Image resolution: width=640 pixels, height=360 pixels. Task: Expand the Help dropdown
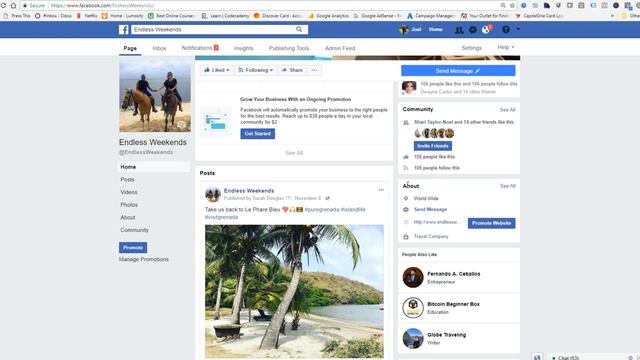(506, 47)
